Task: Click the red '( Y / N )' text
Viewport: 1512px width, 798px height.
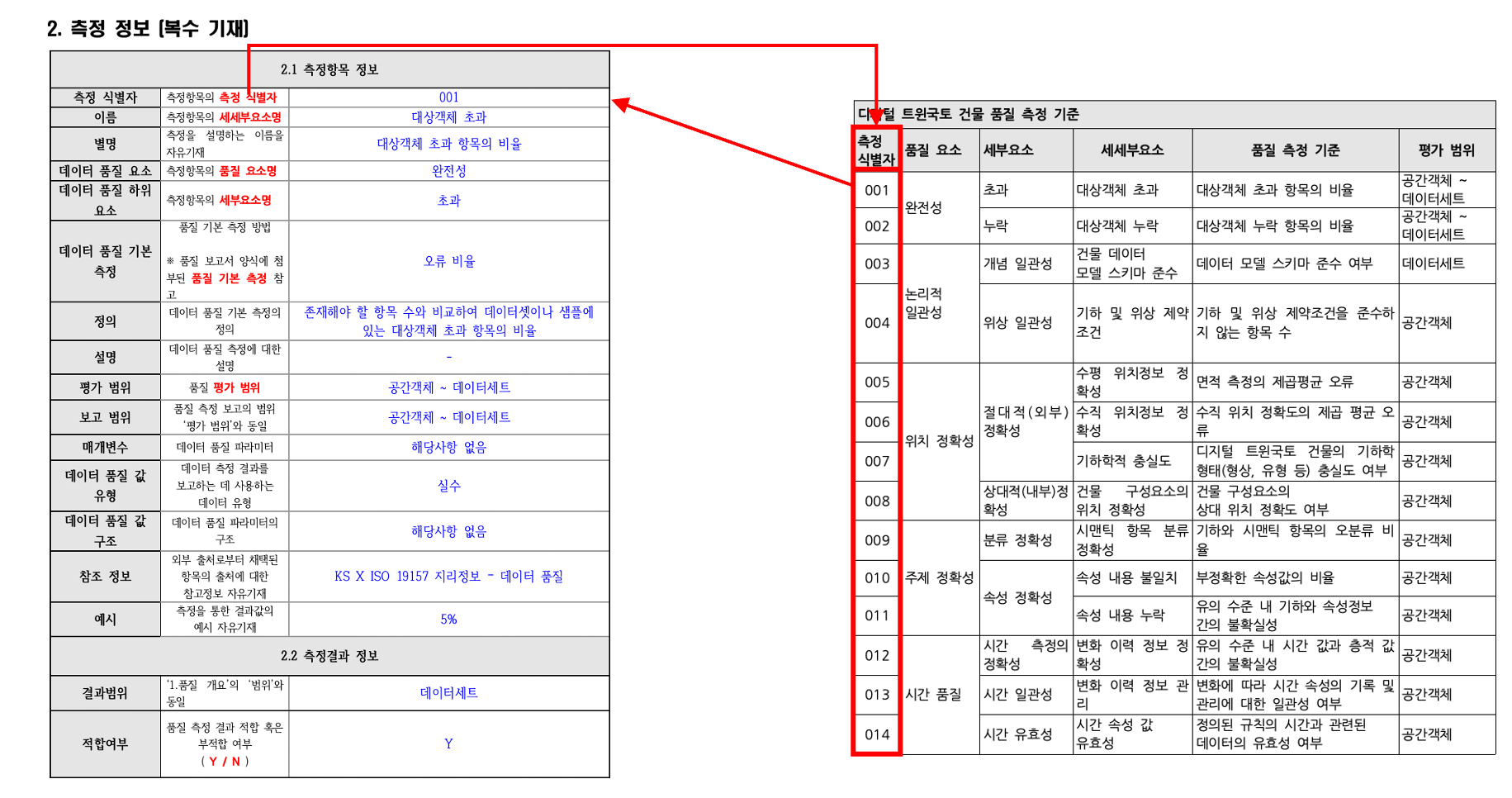Action: click(x=225, y=761)
